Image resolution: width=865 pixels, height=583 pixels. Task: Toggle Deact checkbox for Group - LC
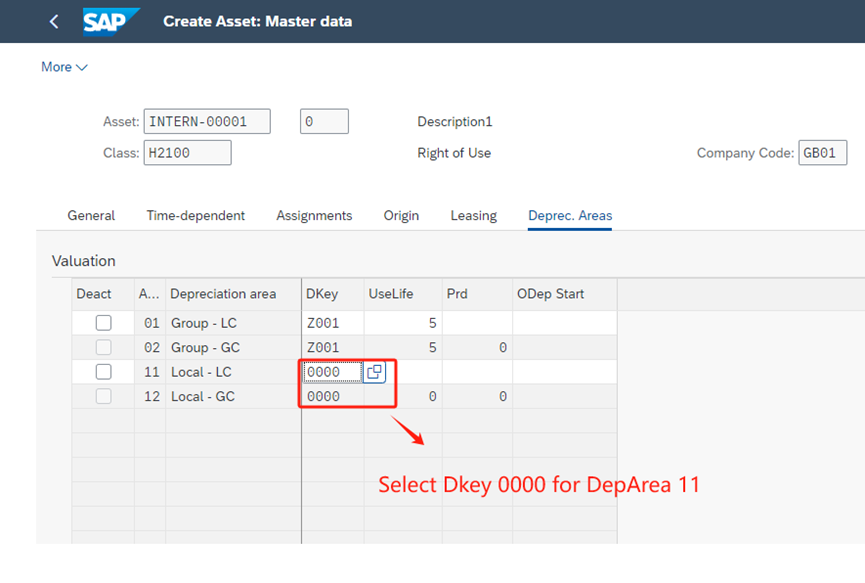(x=103, y=323)
